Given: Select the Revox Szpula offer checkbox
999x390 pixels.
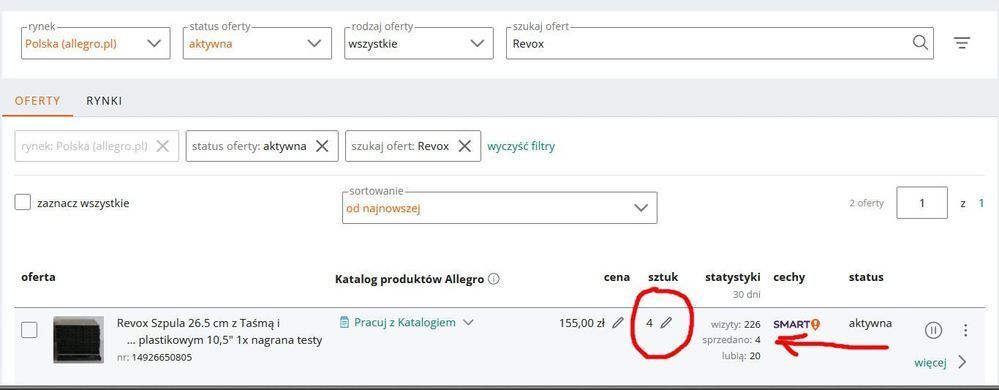Looking at the screenshot, I should [x=29, y=330].
